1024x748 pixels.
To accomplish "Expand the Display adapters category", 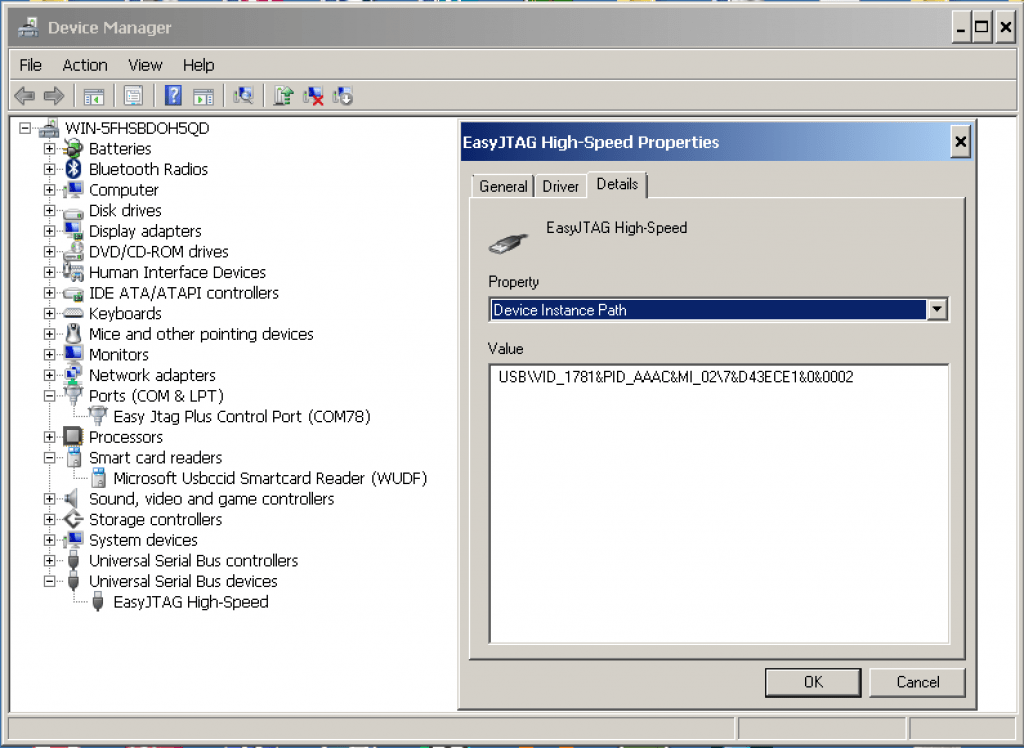I will click(49, 231).
